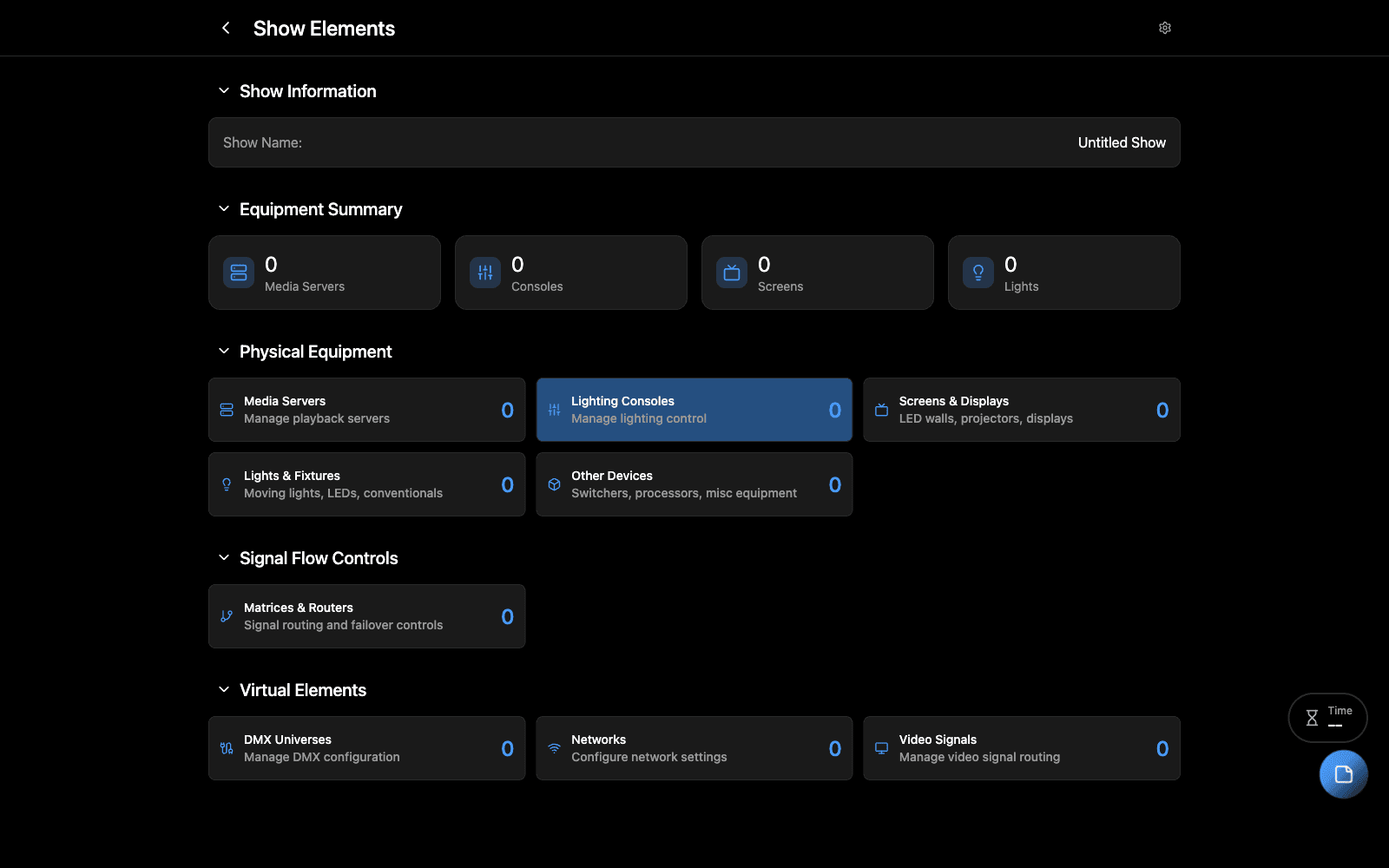Open Media Servers: Manage playback servers
This screenshot has height=868, width=1389.
(366, 410)
